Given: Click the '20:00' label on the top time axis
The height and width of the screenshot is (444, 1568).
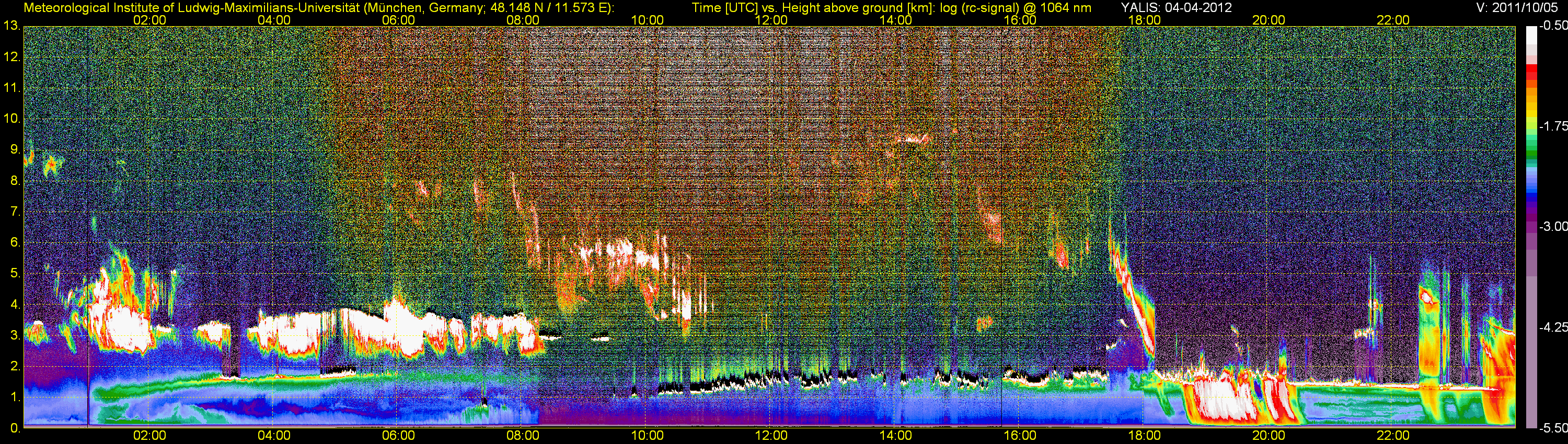Looking at the screenshot, I should pos(1269,20).
